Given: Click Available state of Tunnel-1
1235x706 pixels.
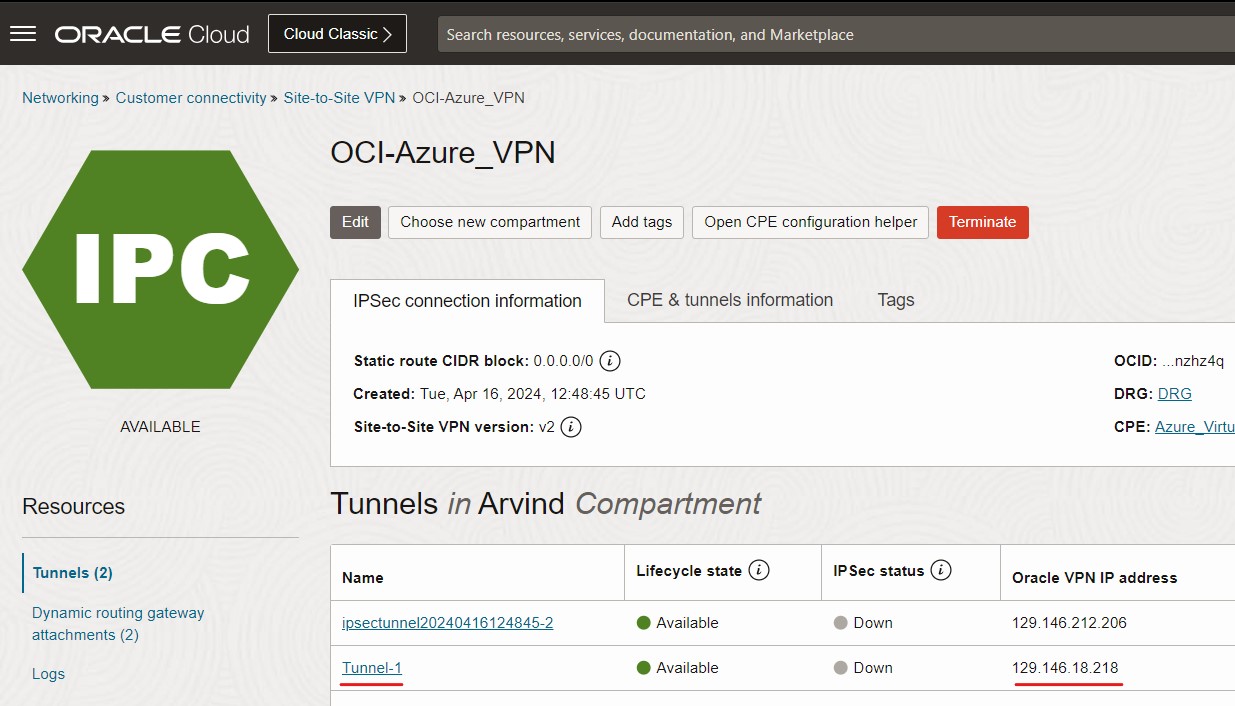Looking at the screenshot, I should pos(677,668).
